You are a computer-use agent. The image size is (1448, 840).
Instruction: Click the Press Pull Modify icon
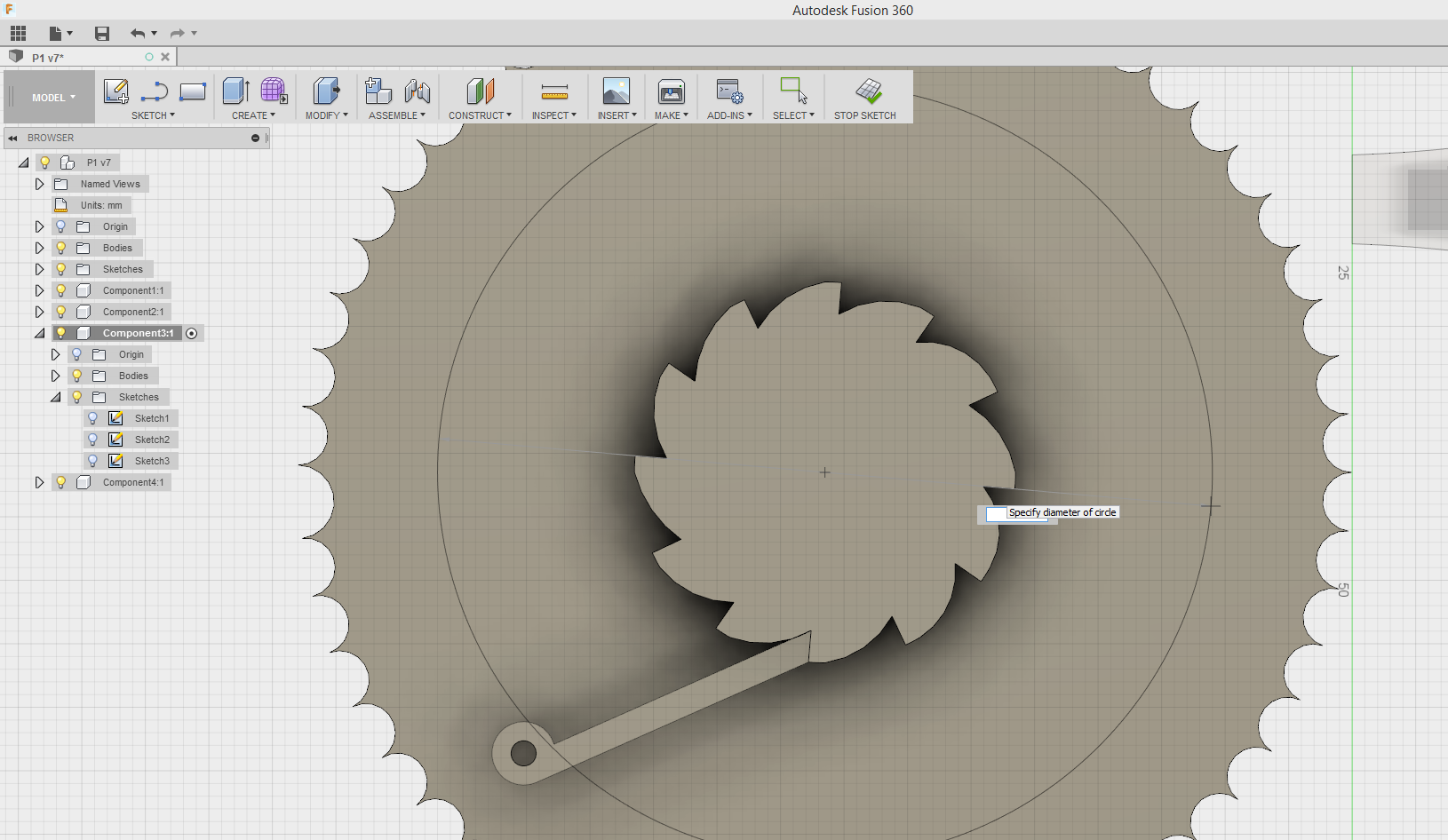tap(326, 91)
